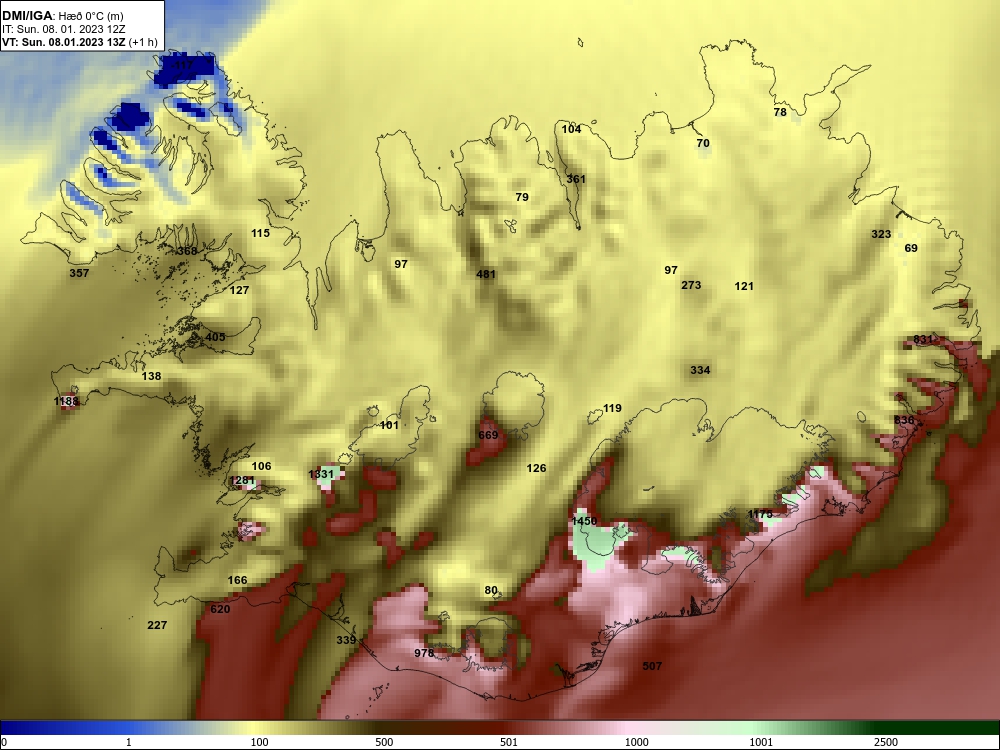This screenshot has width=1000, height=750.
Task: Click the map value '323'
Action: point(881,234)
